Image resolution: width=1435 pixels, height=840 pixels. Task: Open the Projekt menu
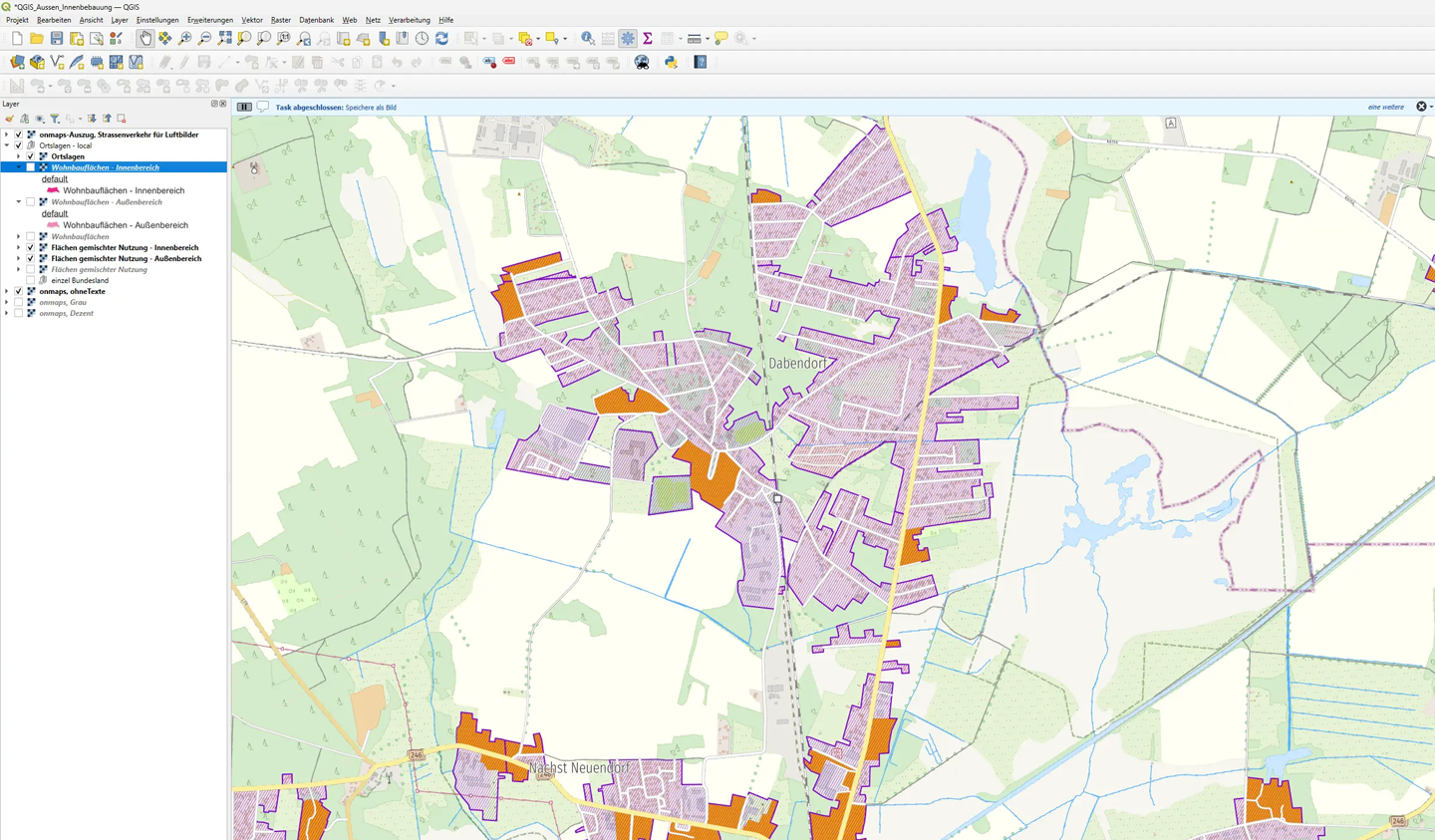click(x=17, y=20)
